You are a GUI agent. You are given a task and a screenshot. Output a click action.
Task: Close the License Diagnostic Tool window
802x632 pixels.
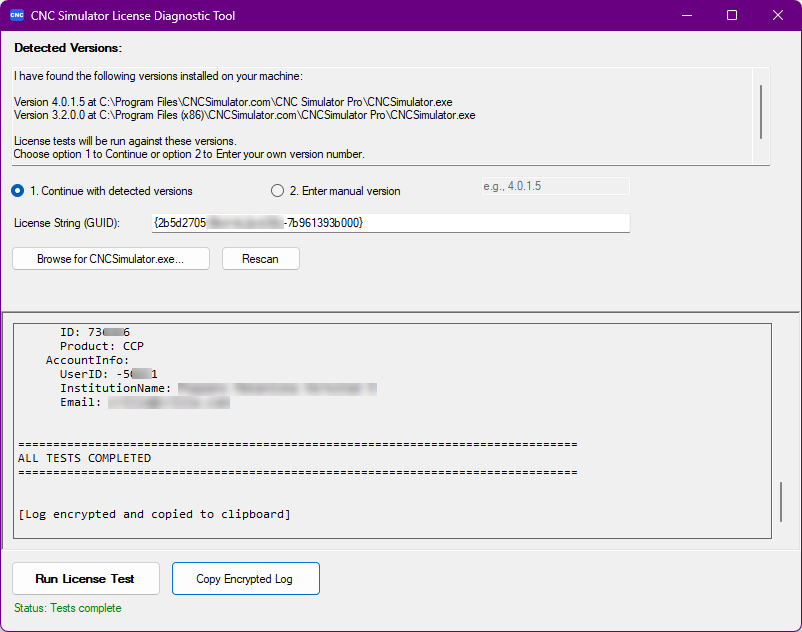click(x=778, y=15)
